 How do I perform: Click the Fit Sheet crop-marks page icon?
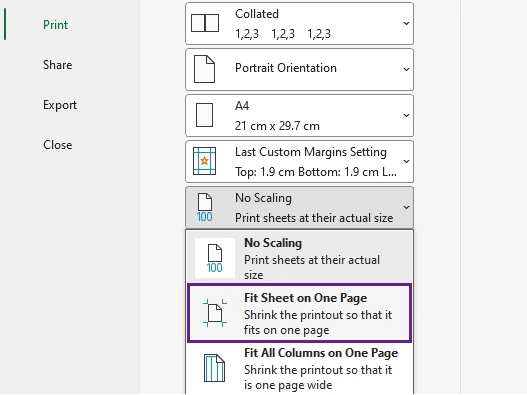click(215, 313)
